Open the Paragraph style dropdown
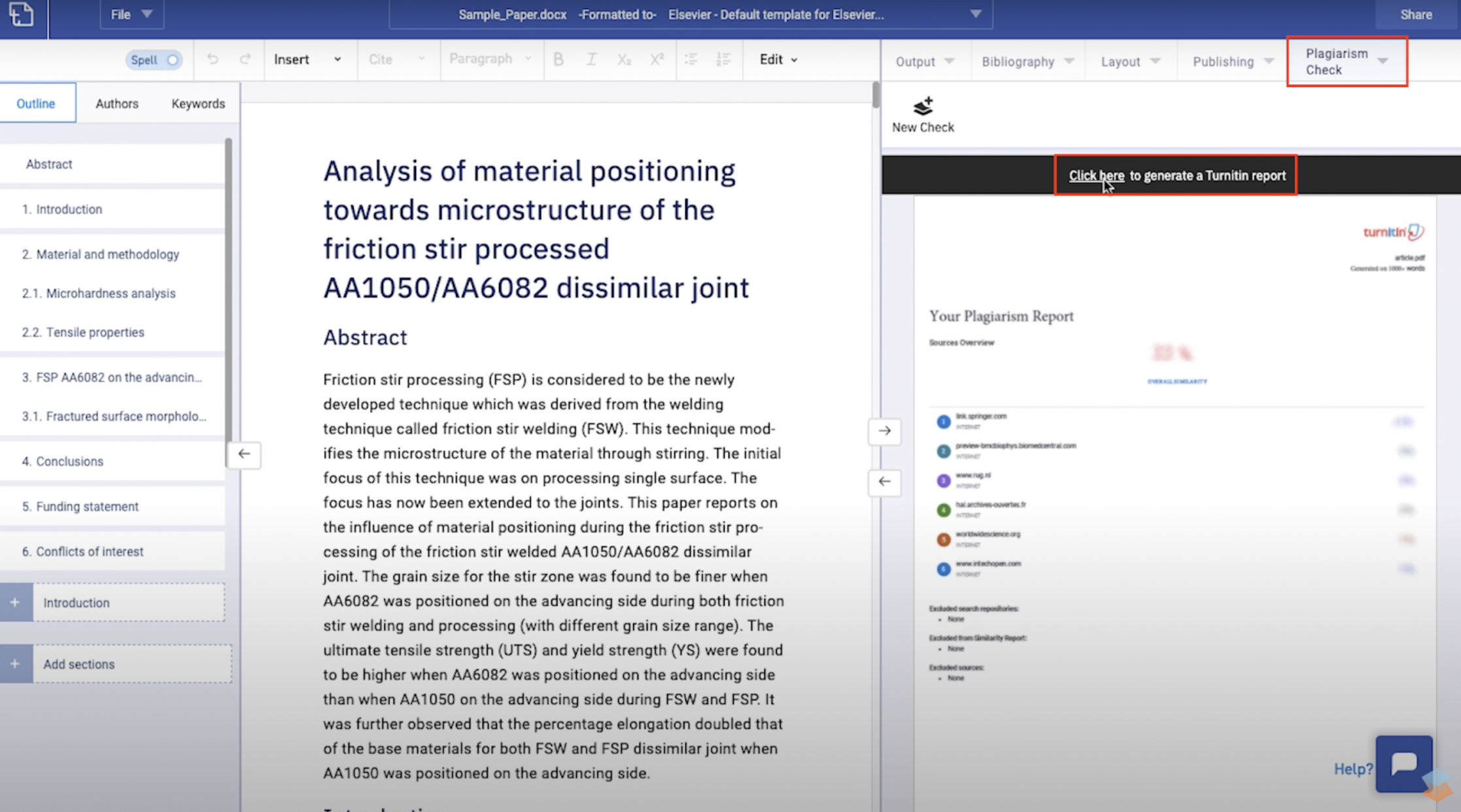Image resolution: width=1461 pixels, height=812 pixels. point(490,59)
